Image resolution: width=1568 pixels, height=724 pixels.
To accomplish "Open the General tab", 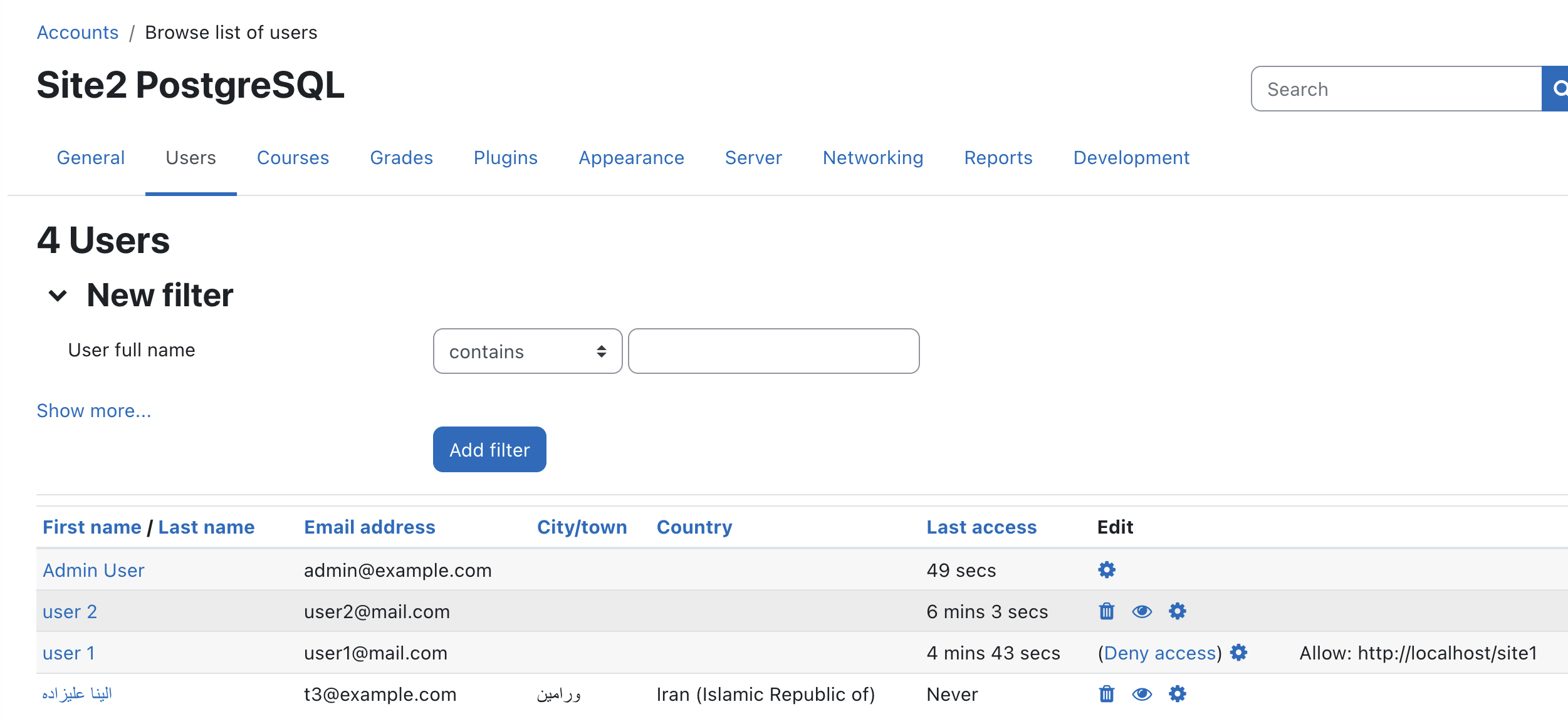I will pyautogui.click(x=91, y=158).
